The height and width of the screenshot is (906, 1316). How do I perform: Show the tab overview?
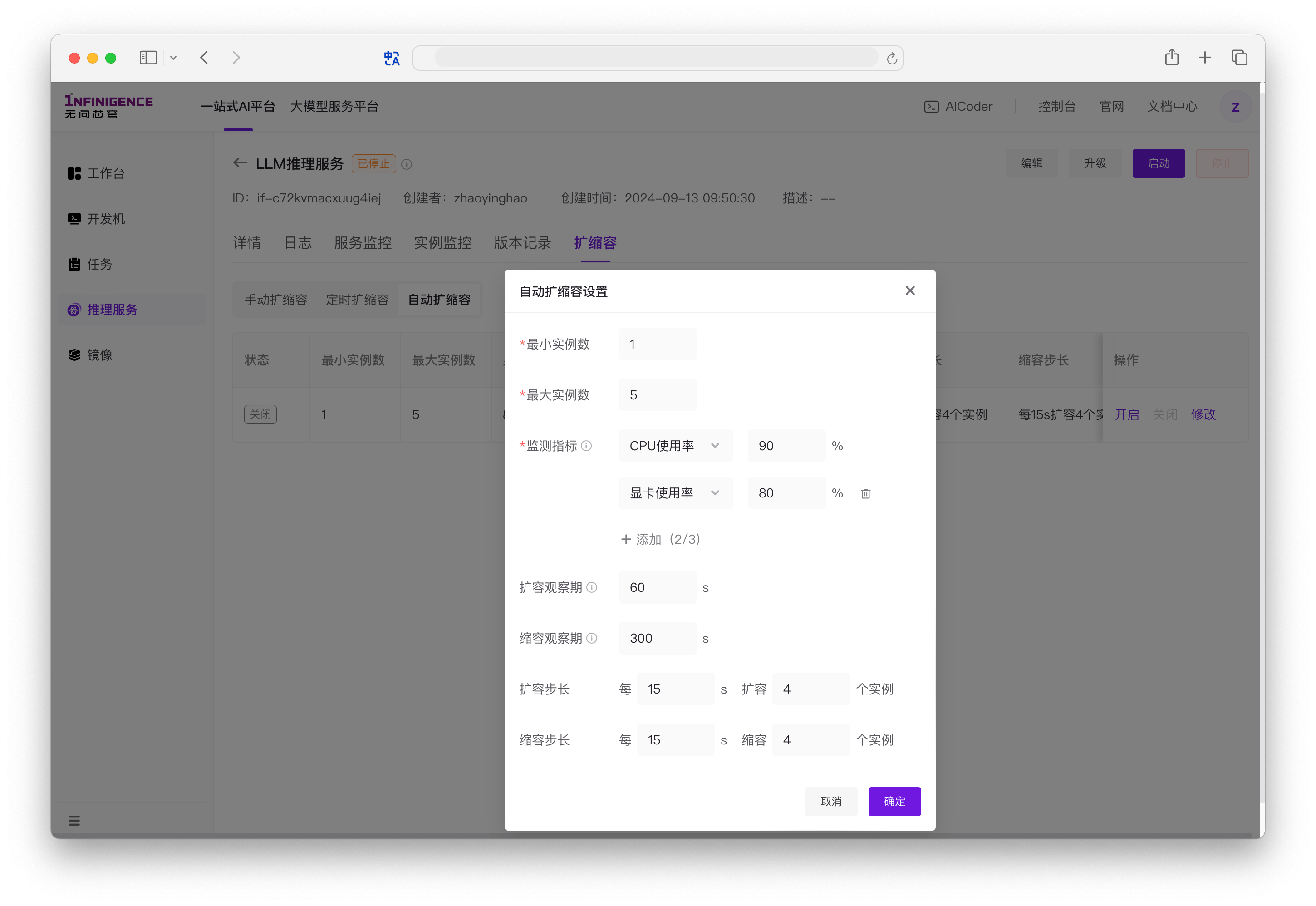pos(1239,57)
